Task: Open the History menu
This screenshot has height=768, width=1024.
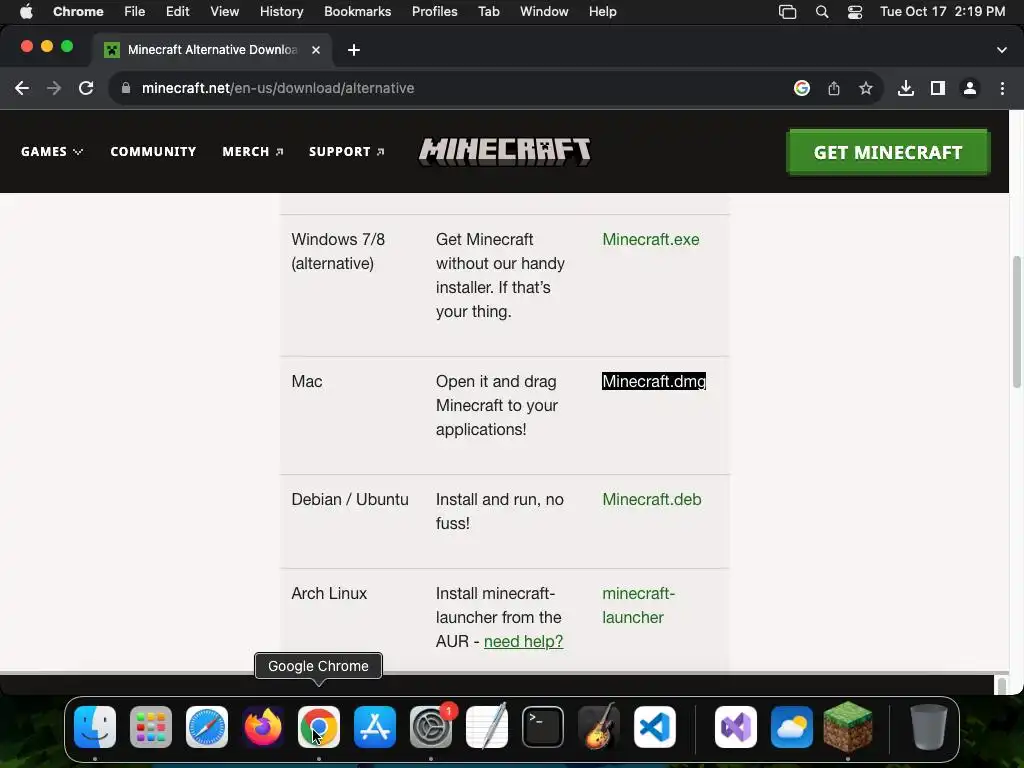Action: pos(281,12)
